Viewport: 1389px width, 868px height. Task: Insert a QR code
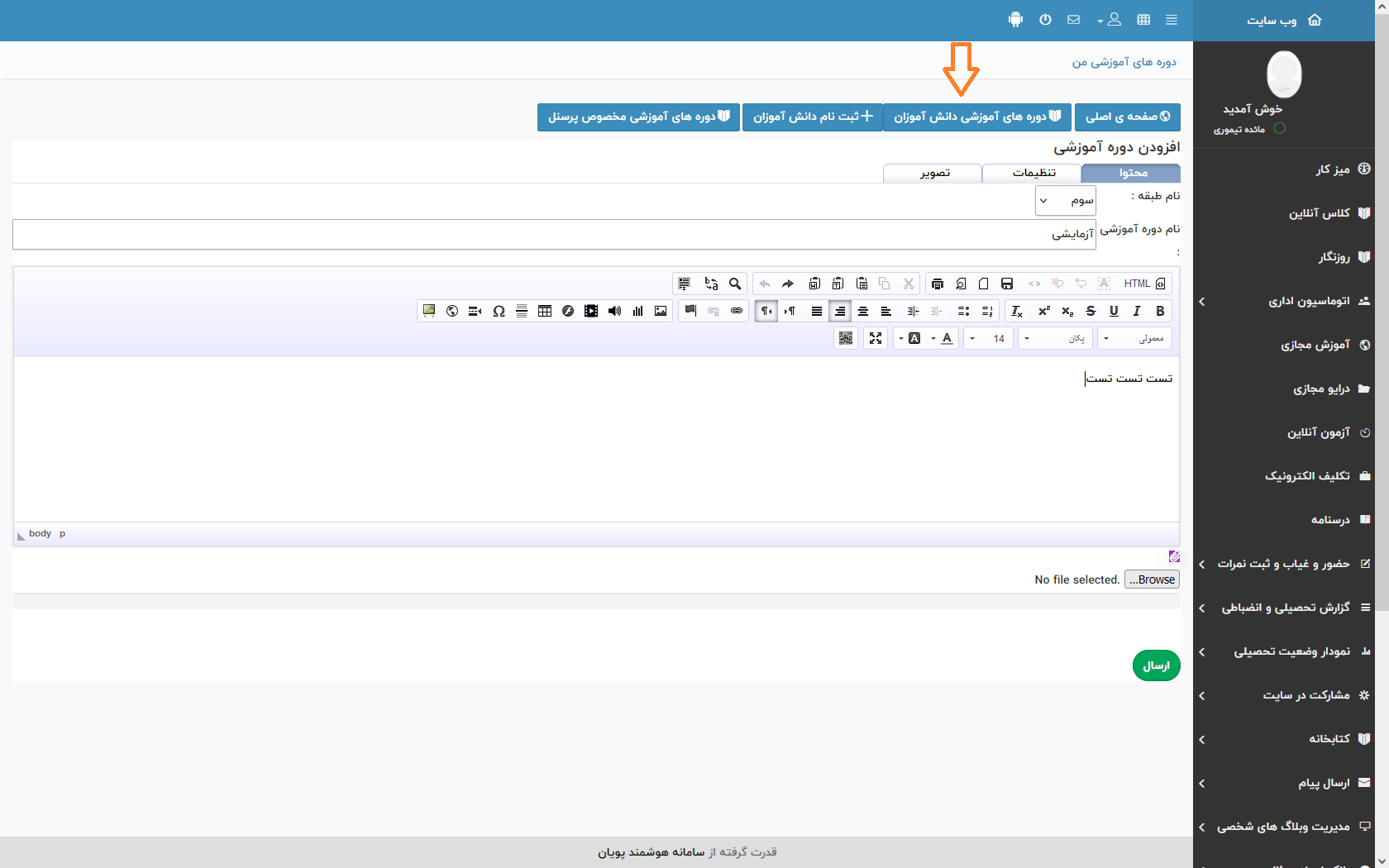point(846,338)
